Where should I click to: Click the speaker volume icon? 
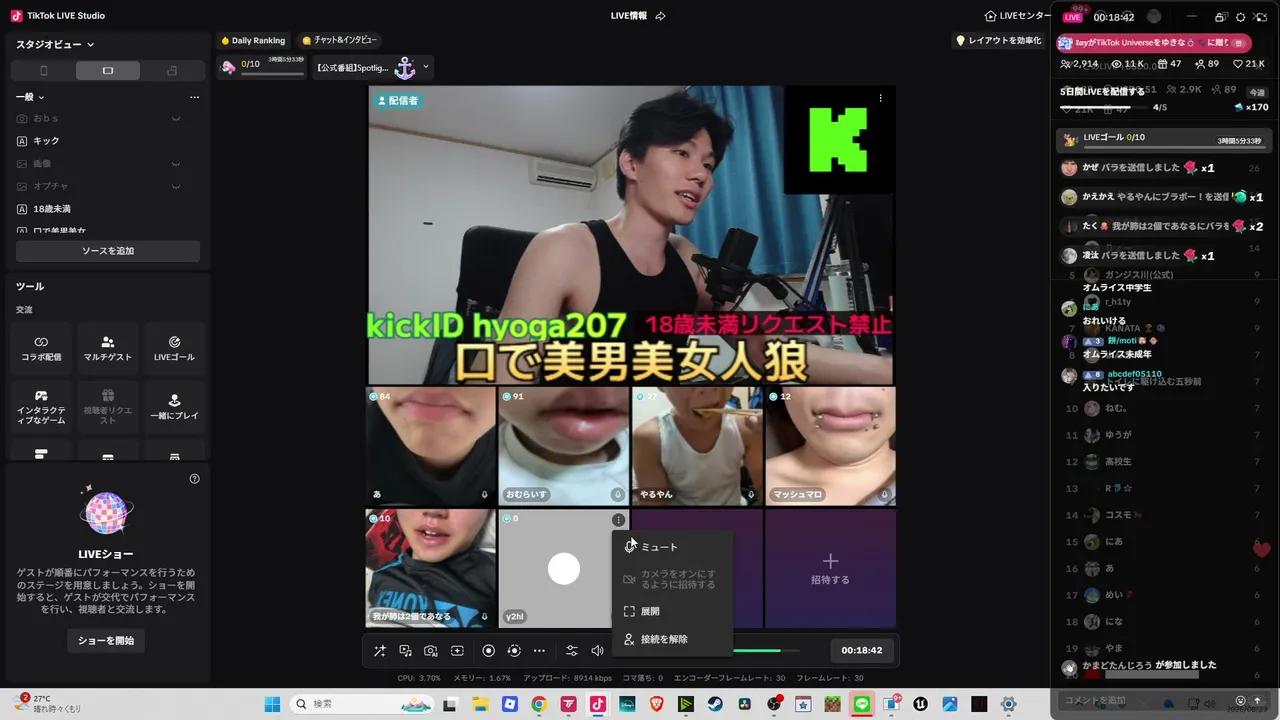(x=597, y=651)
